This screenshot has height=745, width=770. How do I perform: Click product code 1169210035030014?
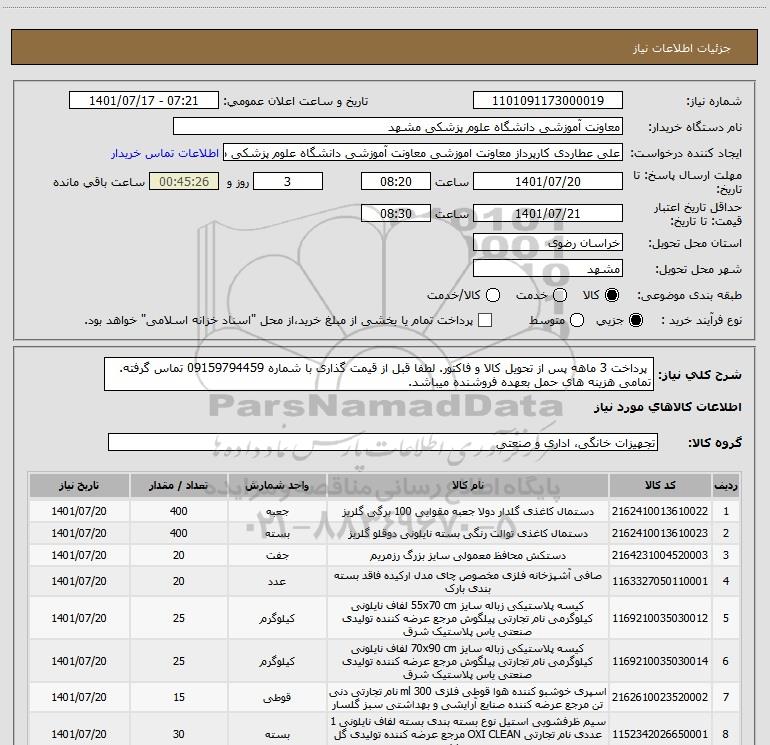[660, 661]
